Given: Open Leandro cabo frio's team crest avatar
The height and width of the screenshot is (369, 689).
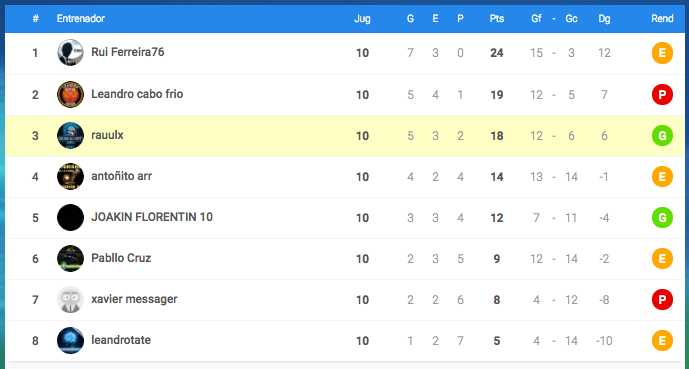Looking at the screenshot, I should (70, 94).
